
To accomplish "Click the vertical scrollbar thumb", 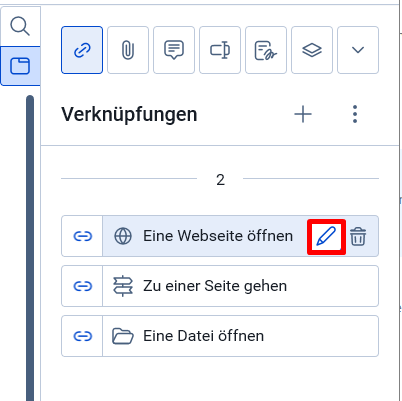I will [x=30, y=248].
